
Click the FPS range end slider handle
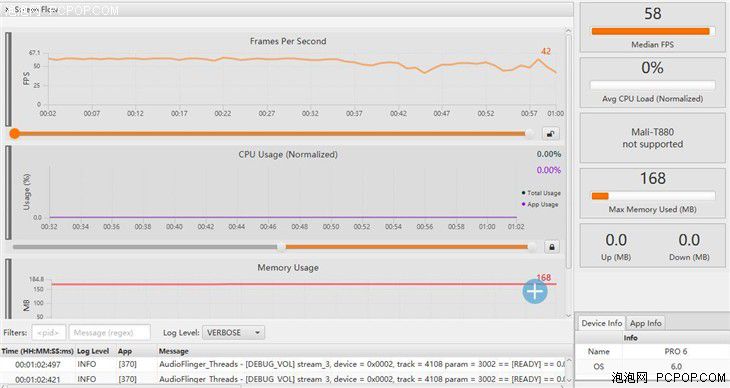[529, 134]
